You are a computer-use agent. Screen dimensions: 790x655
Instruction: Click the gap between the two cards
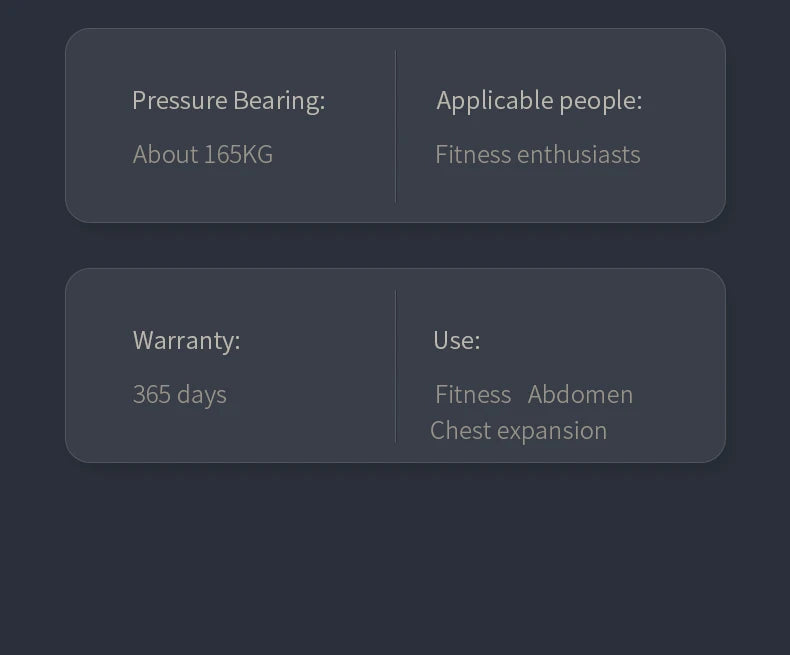click(x=395, y=245)
